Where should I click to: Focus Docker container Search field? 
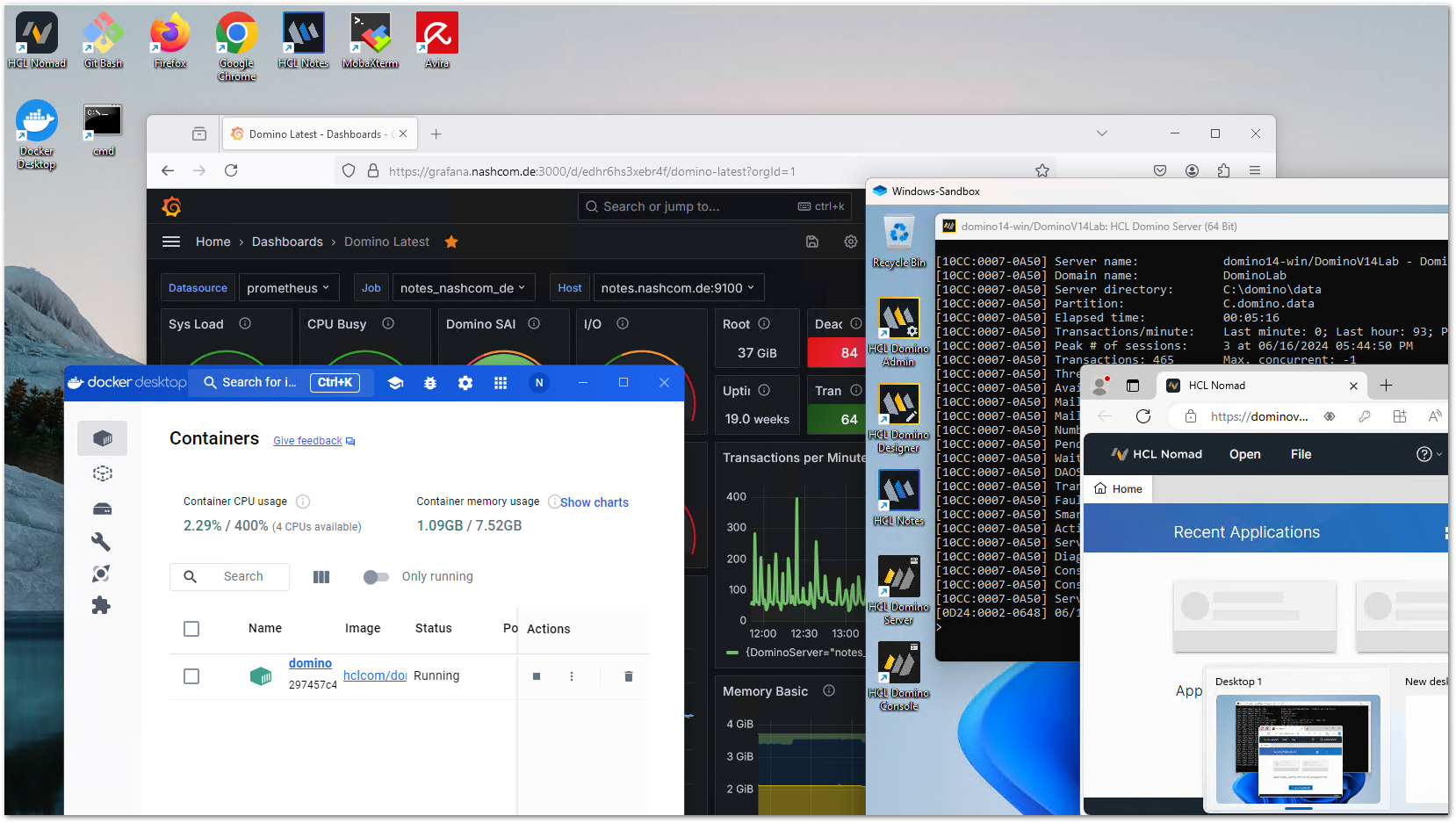pos(230,577)
